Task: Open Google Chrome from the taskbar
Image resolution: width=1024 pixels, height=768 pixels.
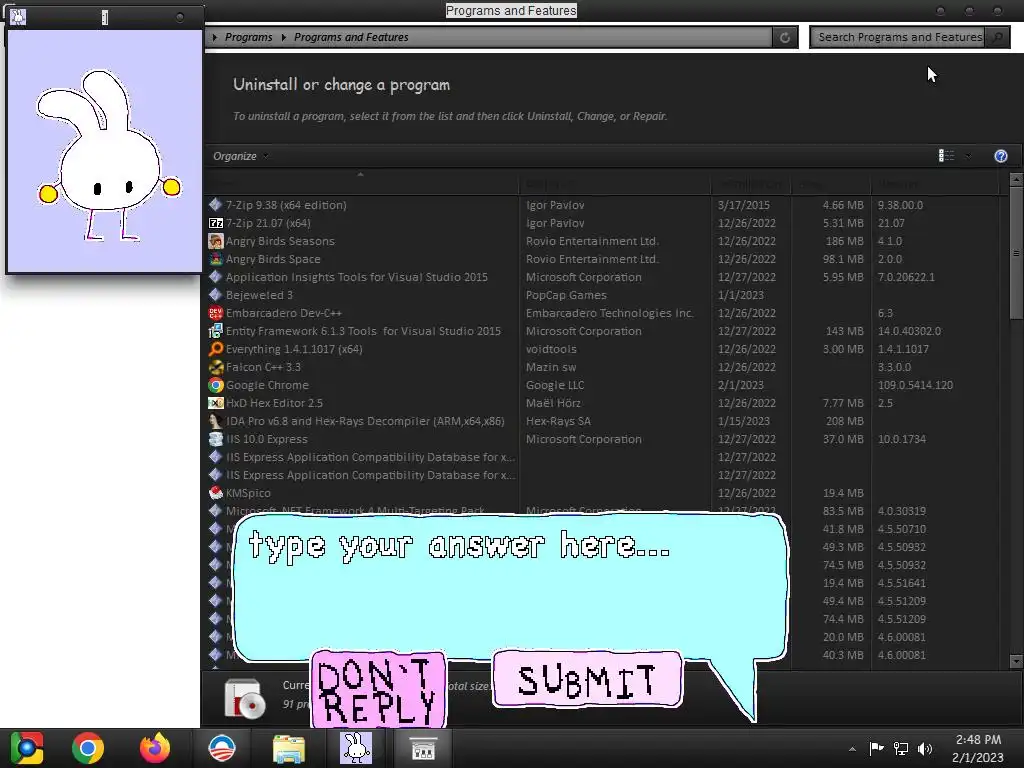Action: [88, 748]
